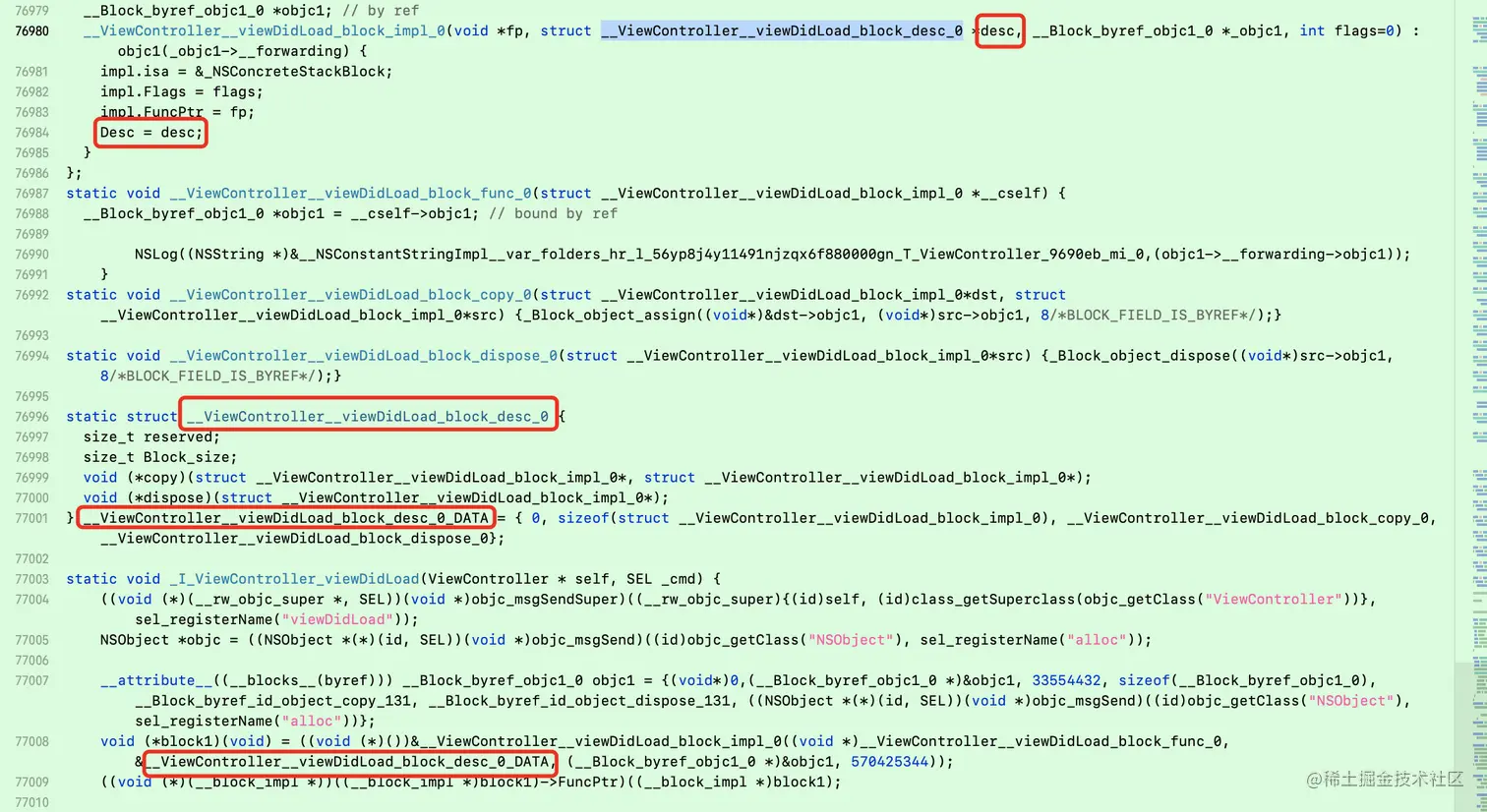
Task: Click the 'Desc = desc;' assignment
Action: [x=151, y=133]
